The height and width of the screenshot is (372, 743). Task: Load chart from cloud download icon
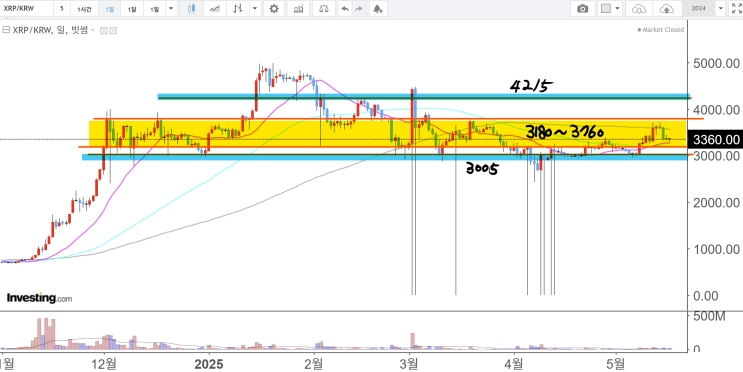[x=639, y=9]
